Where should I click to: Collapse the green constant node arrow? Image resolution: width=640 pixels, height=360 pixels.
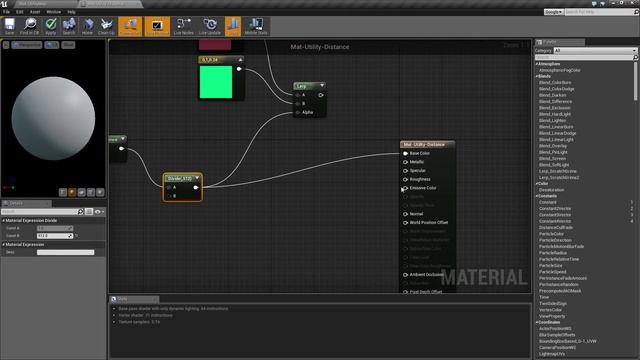point(240,60)
